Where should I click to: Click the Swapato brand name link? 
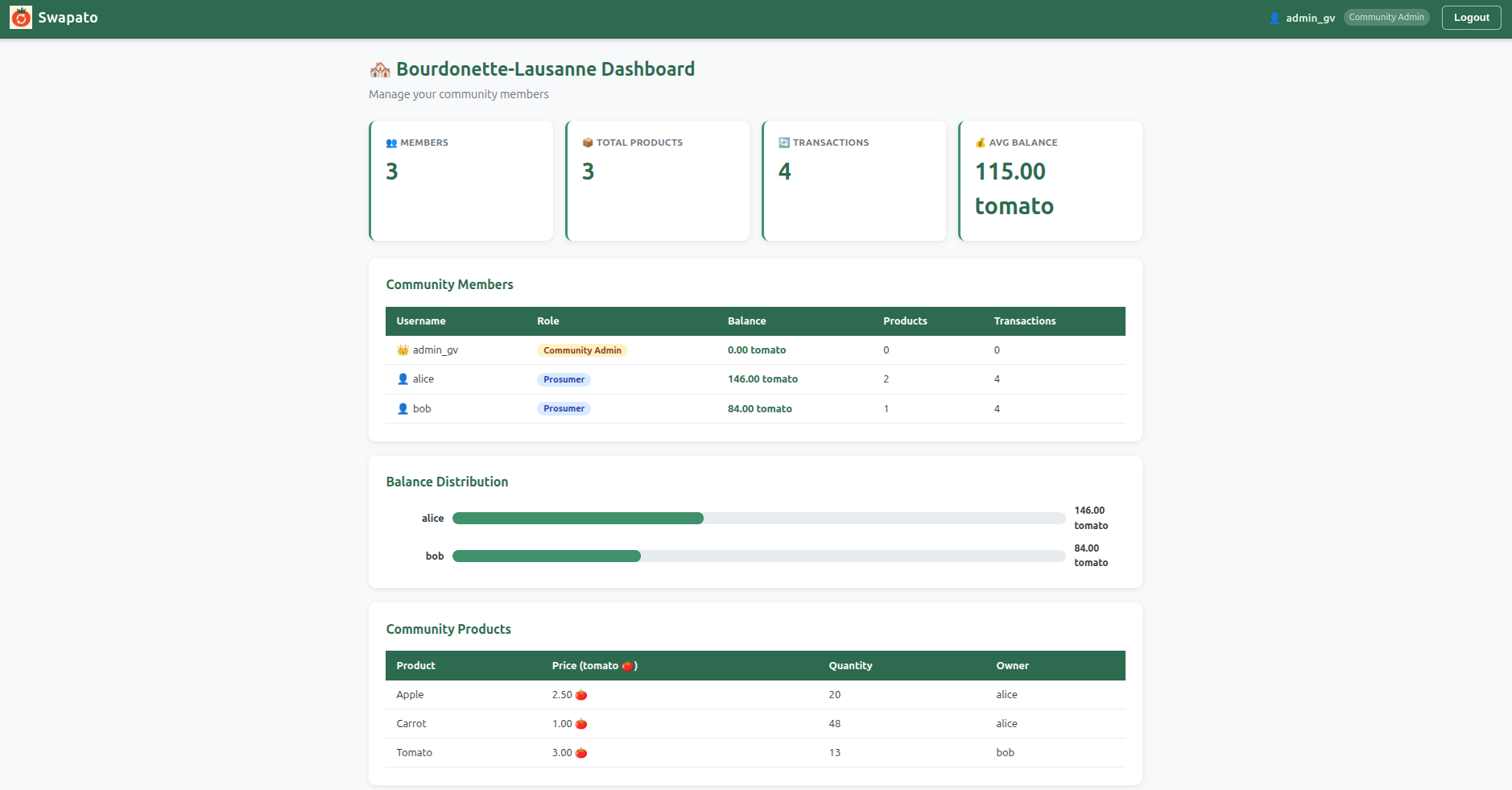(x=68, y=18)
